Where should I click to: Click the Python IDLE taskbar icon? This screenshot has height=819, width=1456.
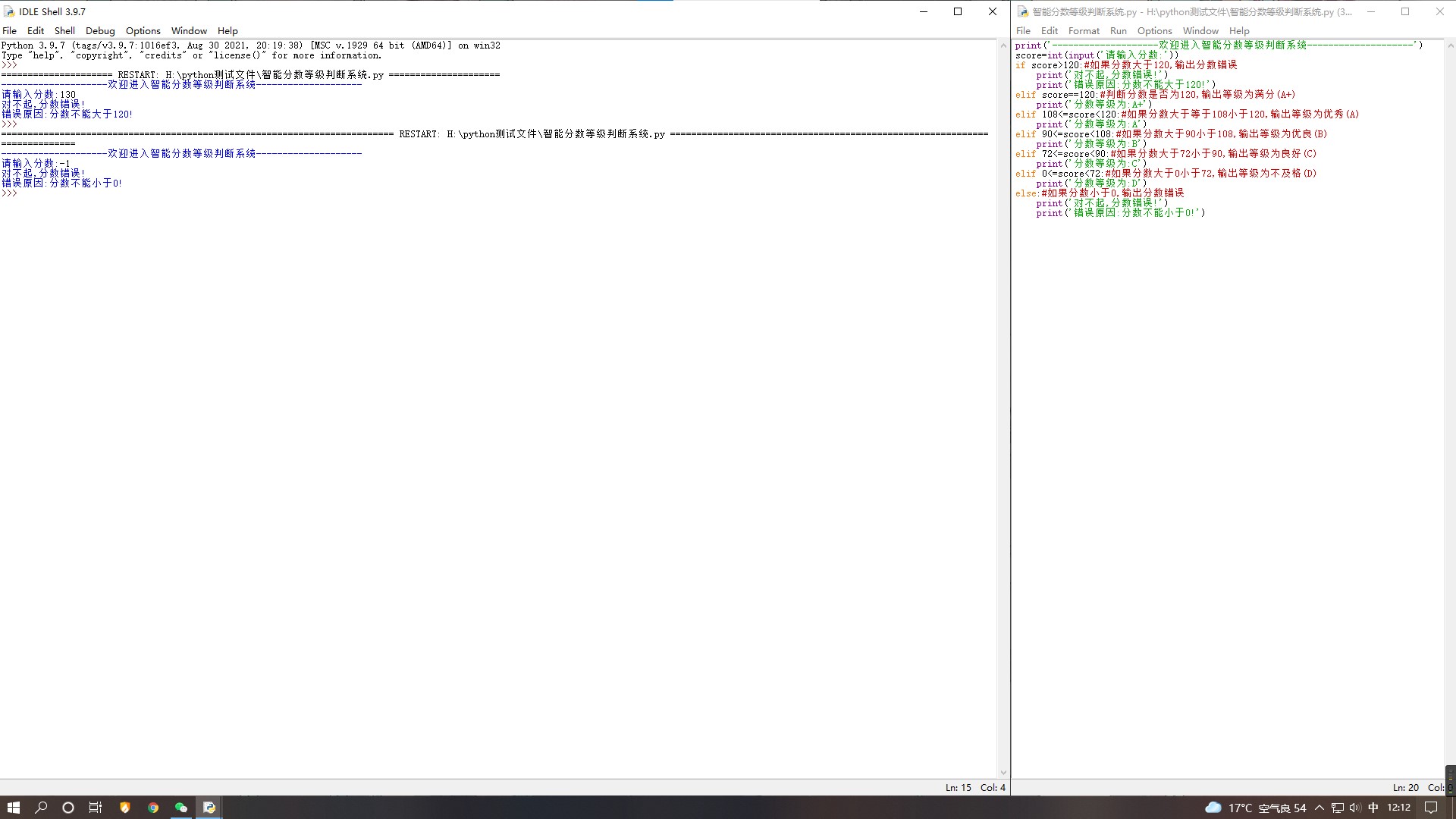[x=209, y=808]
